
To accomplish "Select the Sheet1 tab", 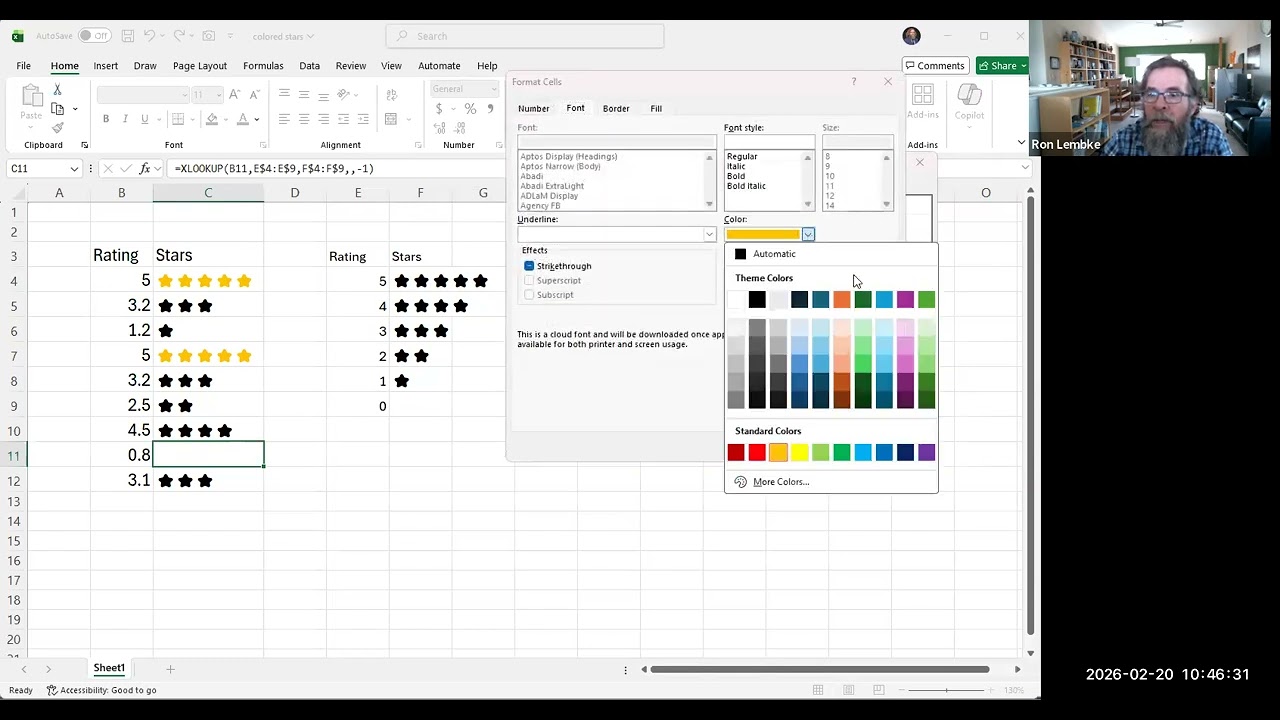I will [109, 668].
